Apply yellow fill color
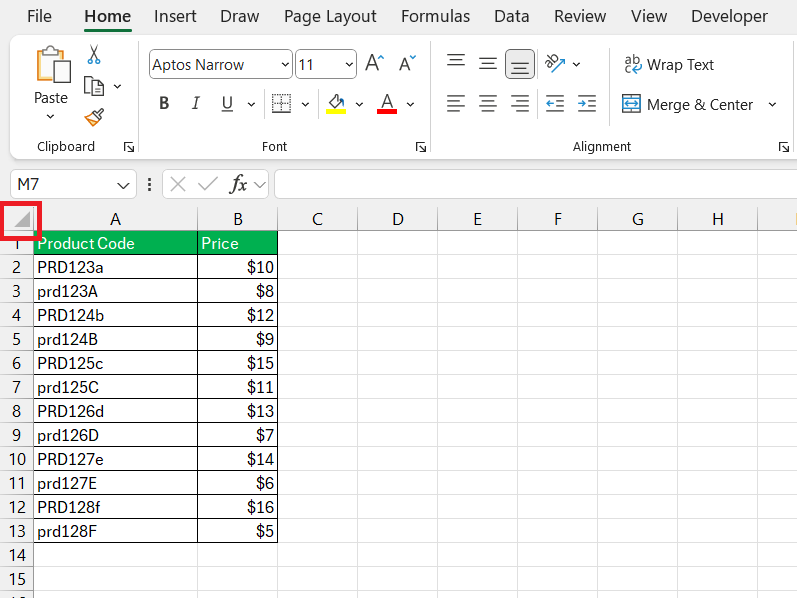 (336, 104)
